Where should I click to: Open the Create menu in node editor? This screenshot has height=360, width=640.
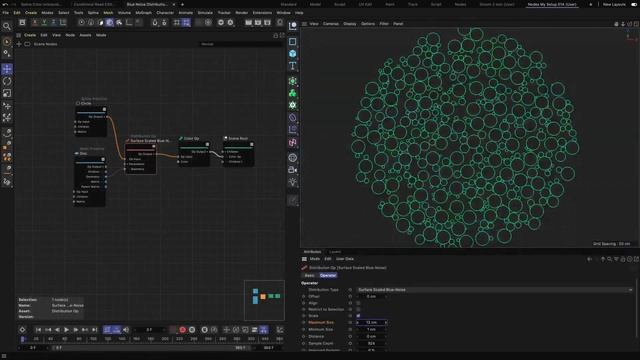coord(30,36)
